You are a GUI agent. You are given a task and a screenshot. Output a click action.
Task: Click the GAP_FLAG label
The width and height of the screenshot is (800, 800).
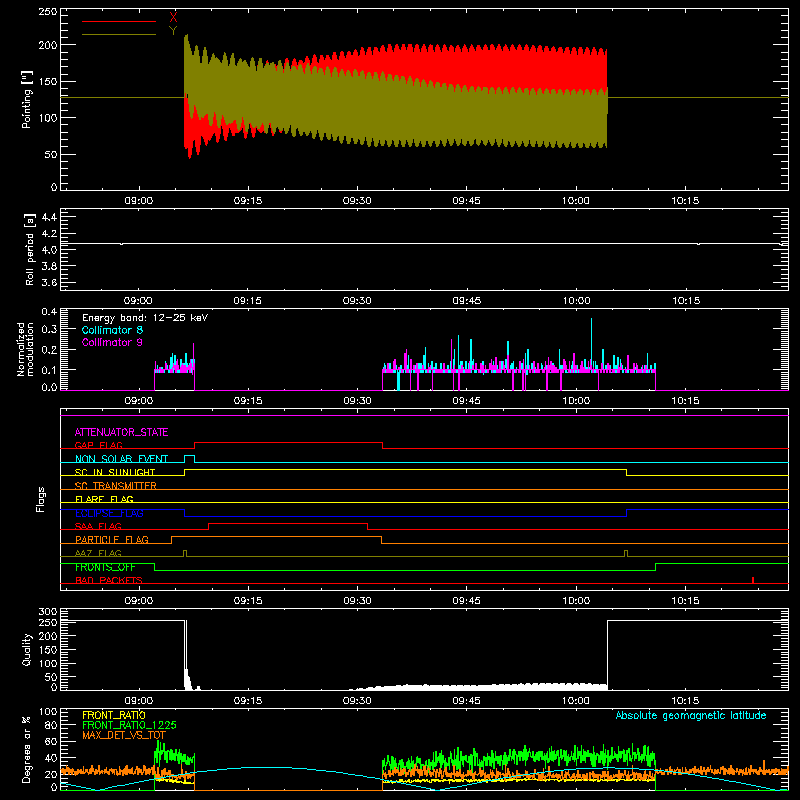click(98, 445)
